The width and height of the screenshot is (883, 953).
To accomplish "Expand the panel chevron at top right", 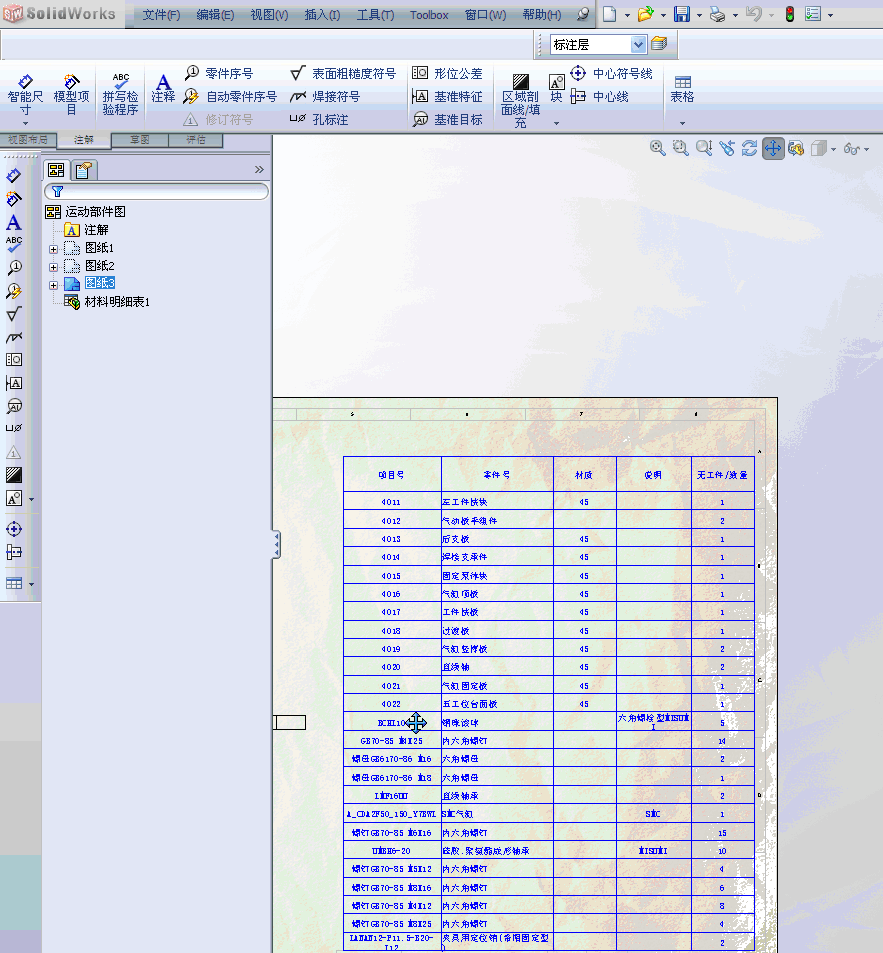I will pyautogui.click(x=259, y=170).
